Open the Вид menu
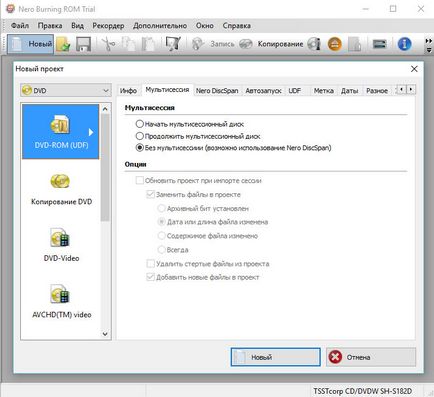The height and width of the screenshot is (397, 434). [x=77, y=26]
